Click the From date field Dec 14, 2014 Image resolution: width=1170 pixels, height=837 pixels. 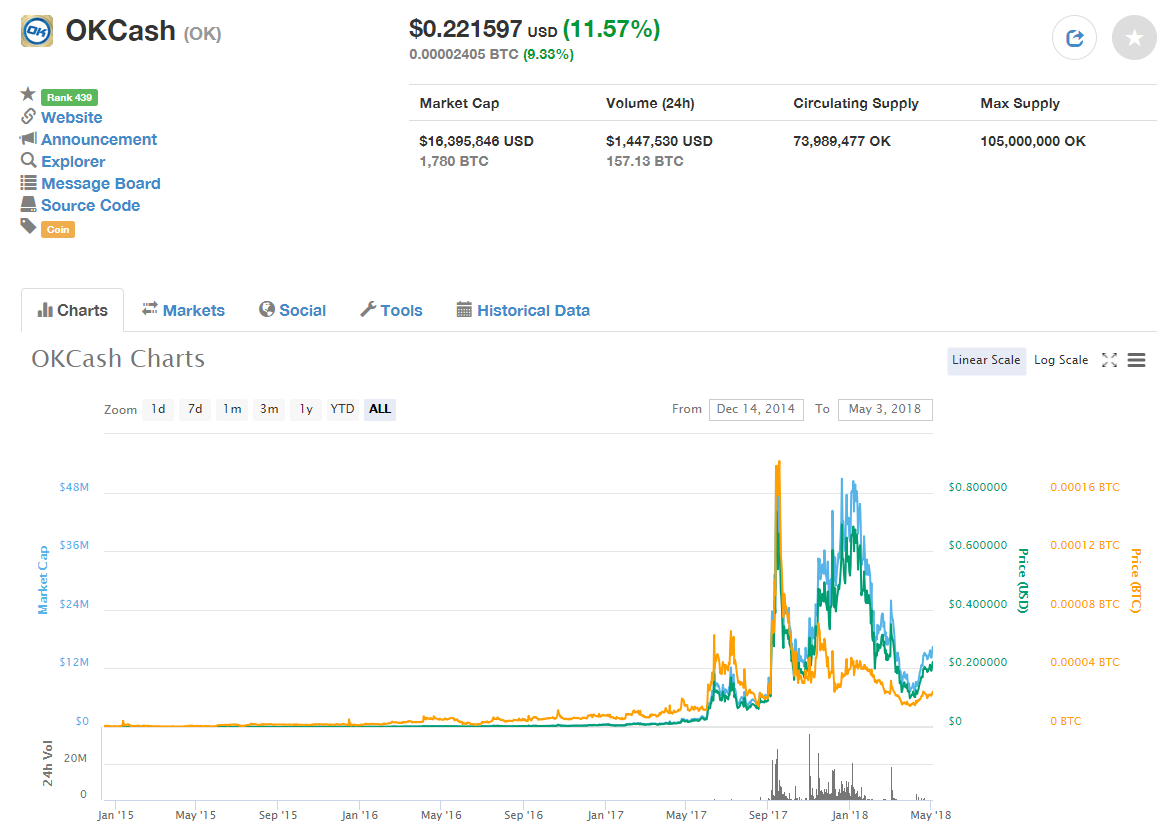pyautogui.click(x=756, y=410)
